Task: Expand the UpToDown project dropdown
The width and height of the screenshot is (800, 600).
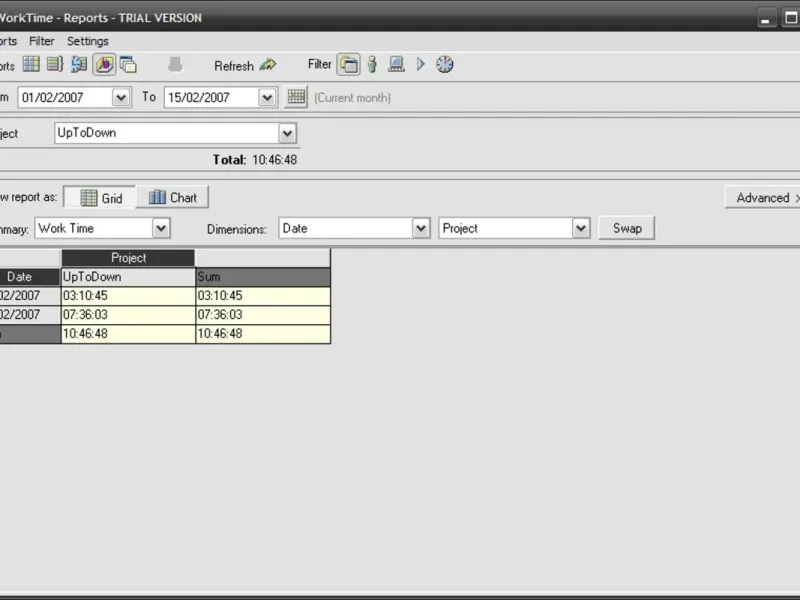Action: (x=287, y=134)
